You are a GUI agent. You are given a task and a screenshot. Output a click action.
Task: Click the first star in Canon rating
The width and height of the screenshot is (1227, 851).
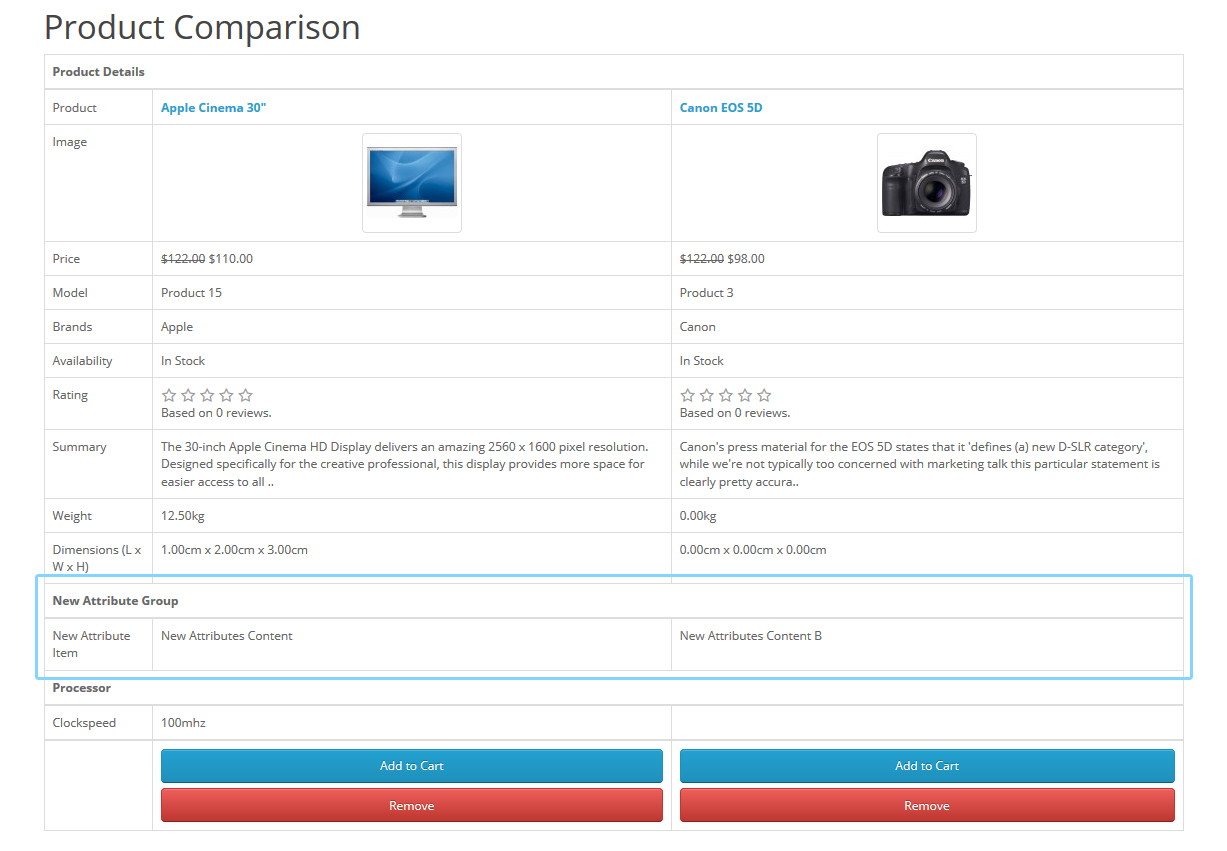688,395
